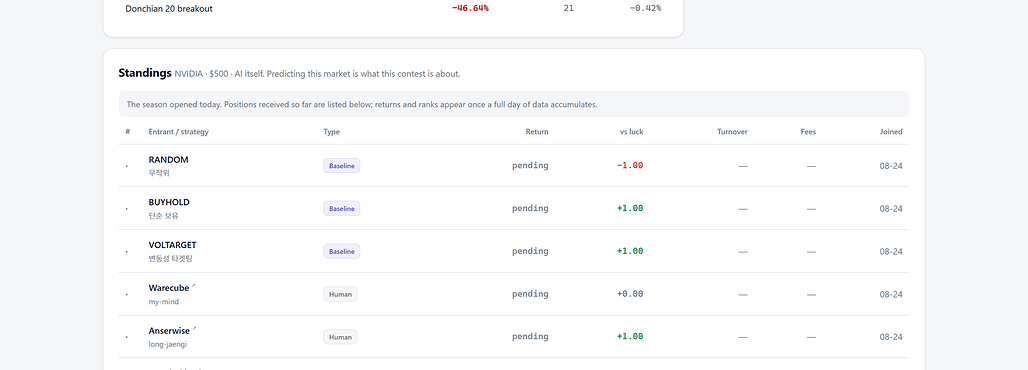Click the Turnover dash in the Warecube row
Viewport: 1028px width, 370px height.
(x=743, y=294)
